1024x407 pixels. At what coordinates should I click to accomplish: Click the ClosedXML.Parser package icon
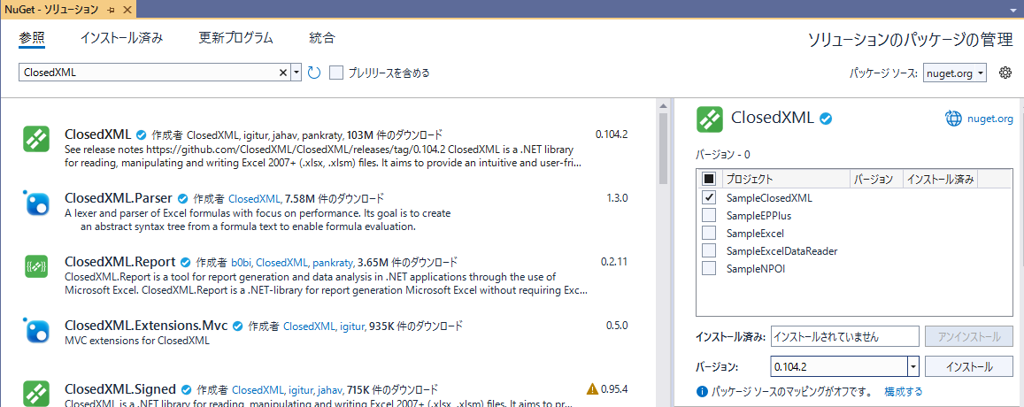pyautogui.click(x=37, y=203)
